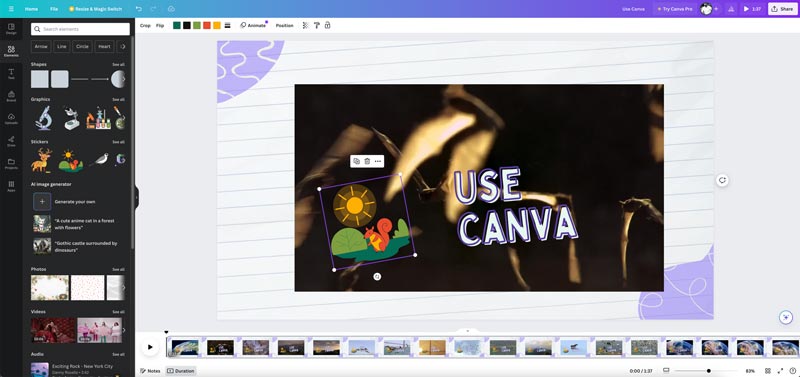Image resolution: width=800 pixels, height=377 pixels.
Task: Select the orange-red color swatch
Action: click(207, 25)
